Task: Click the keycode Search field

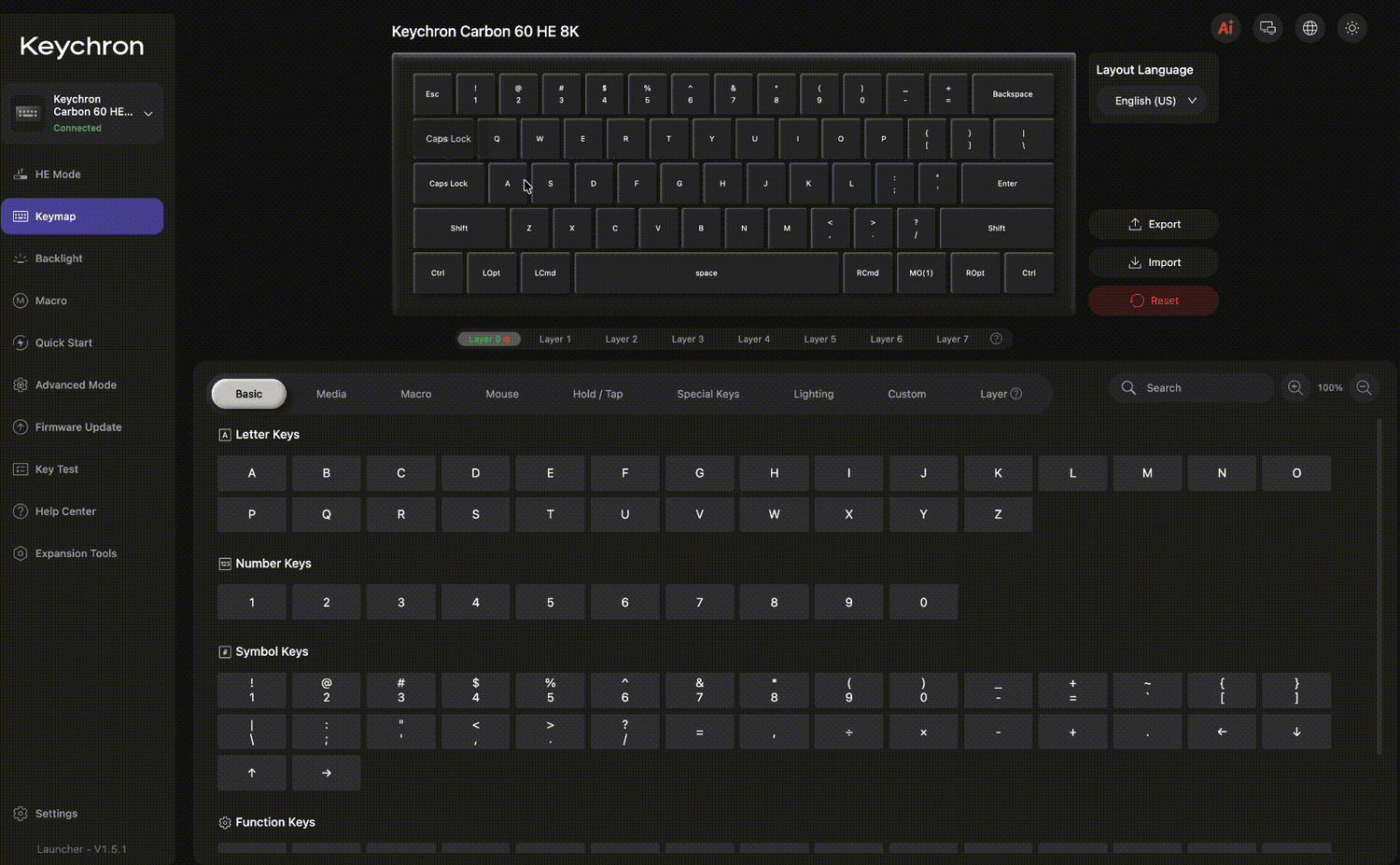Action: click(1192, 387)
